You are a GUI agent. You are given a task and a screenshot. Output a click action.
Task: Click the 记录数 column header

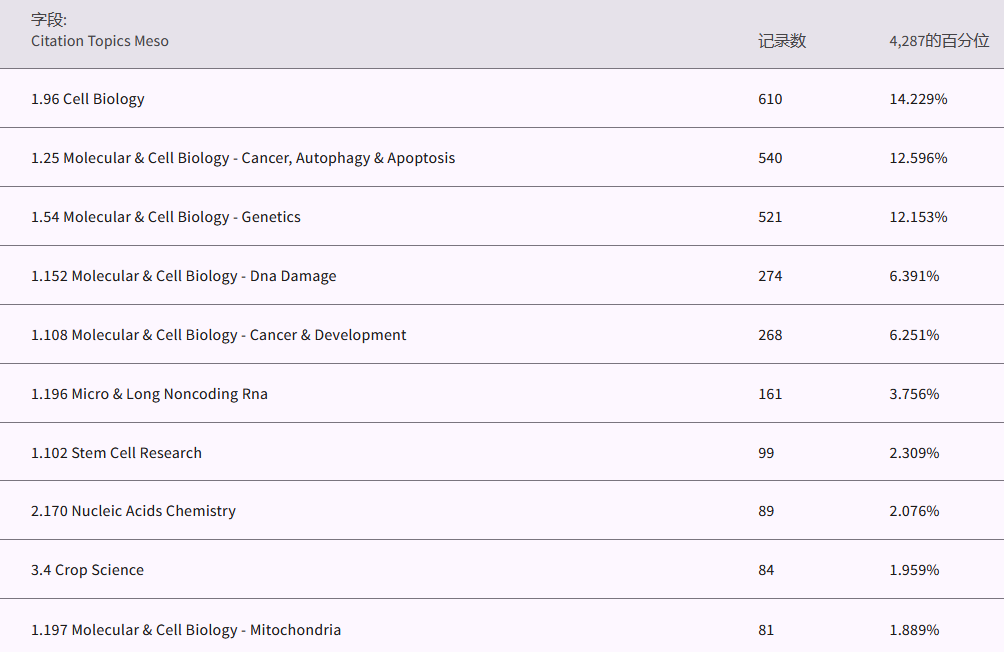(781, 41)
